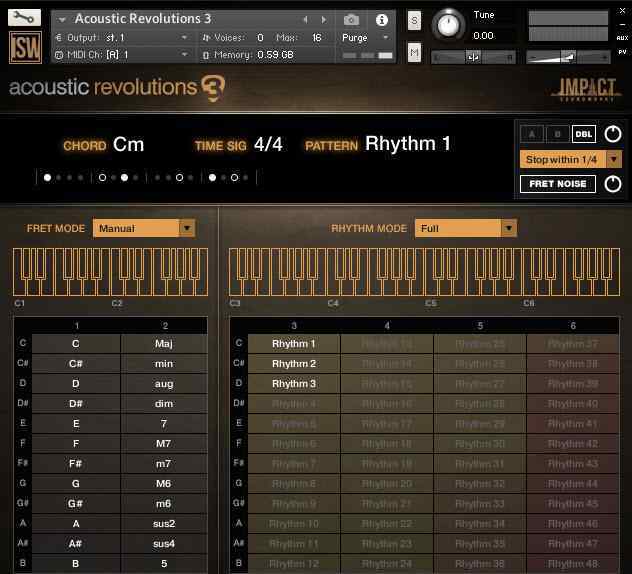Open the Output st. 1 dropdown

coord(123,37)
